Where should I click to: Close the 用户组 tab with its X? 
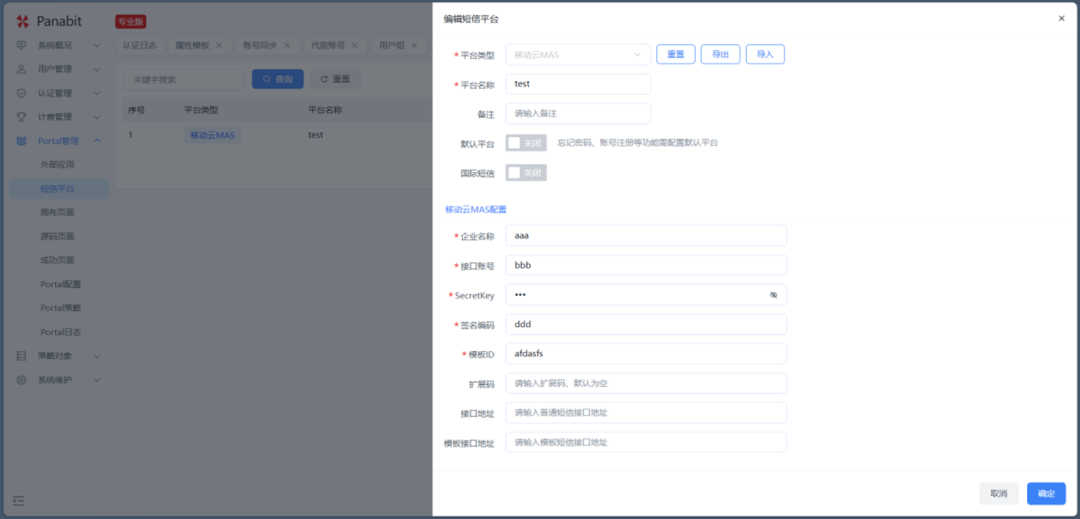tap(414, 45)
